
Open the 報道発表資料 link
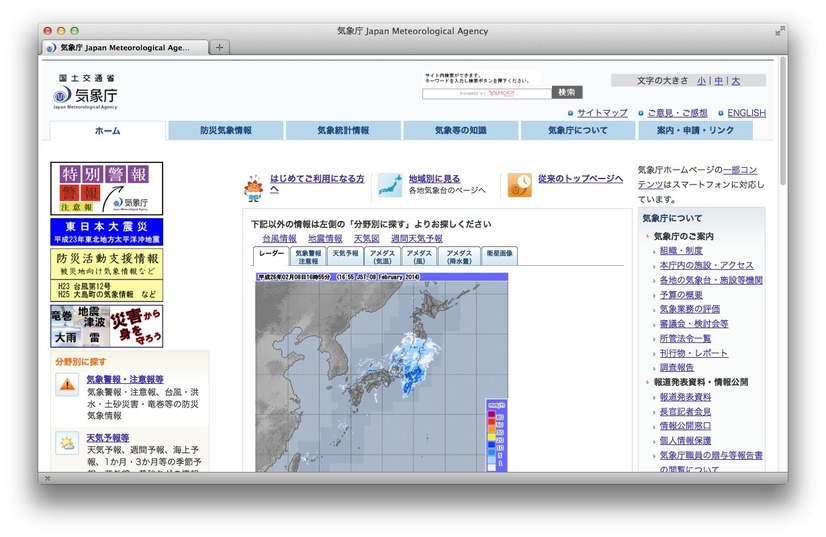point(685,397)
